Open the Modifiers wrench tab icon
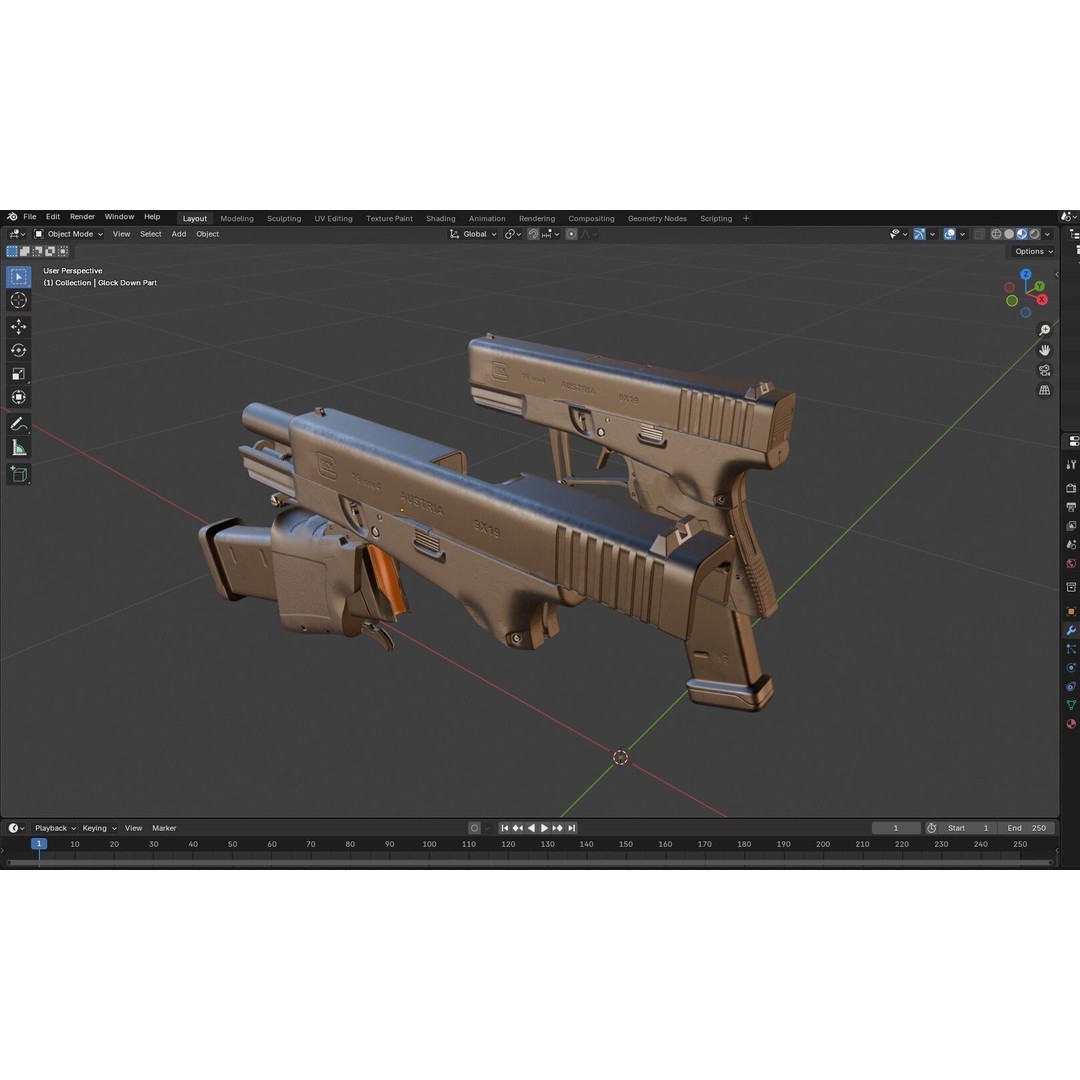The image size is (1080, 1080). click(1071, 630)
